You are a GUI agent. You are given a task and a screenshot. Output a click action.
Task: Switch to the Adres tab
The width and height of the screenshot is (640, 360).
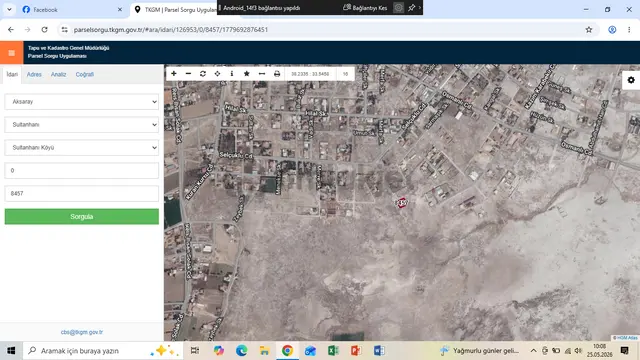34,74
